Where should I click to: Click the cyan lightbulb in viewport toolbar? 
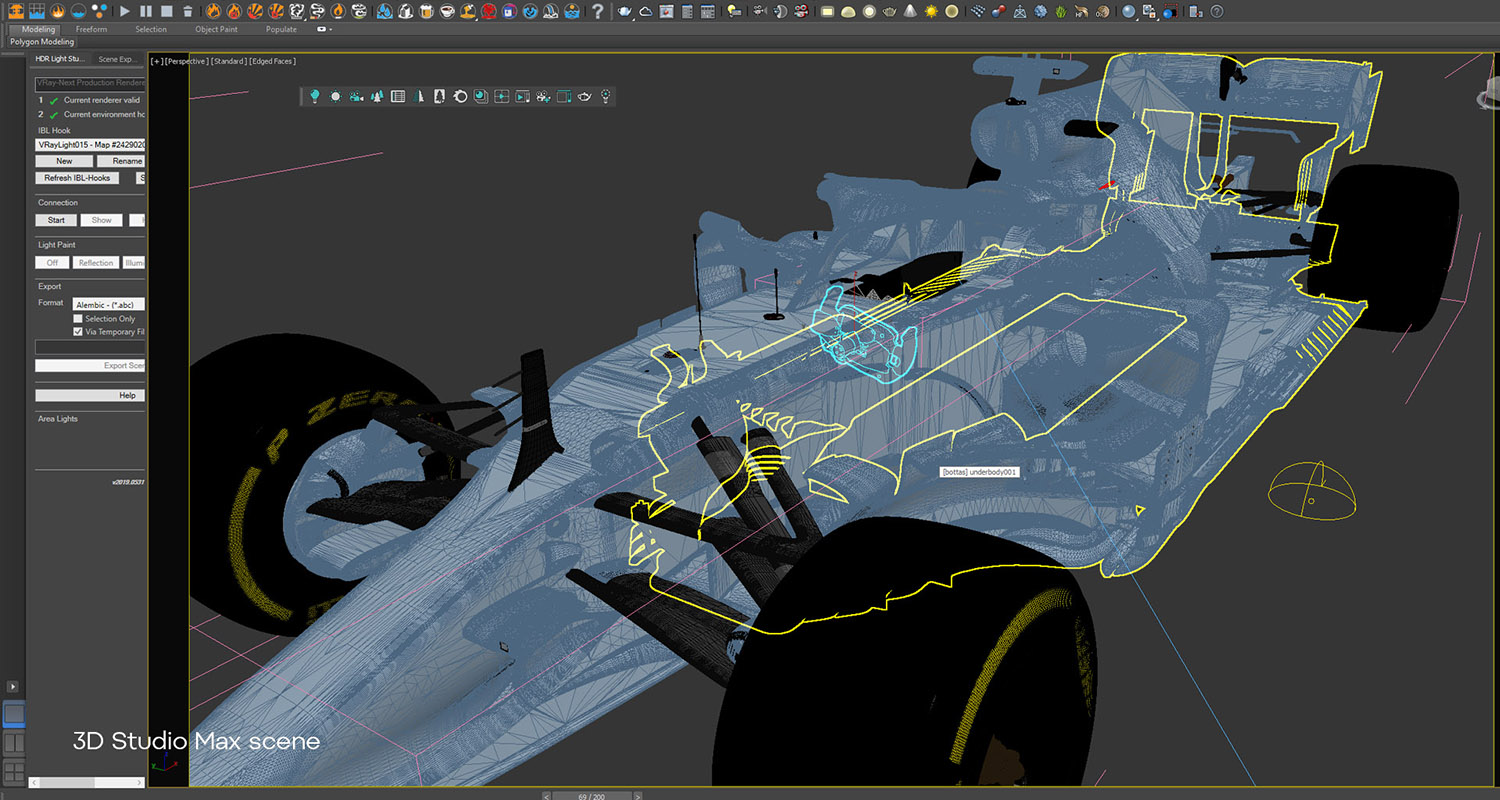coord(315,96)
